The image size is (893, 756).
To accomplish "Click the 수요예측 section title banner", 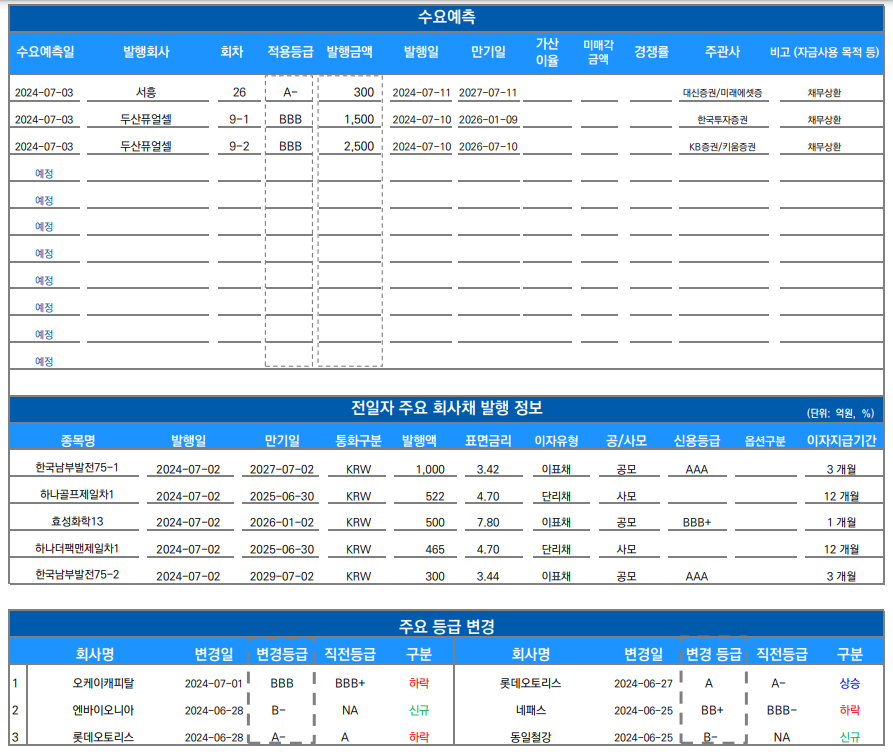I will 446,17.
